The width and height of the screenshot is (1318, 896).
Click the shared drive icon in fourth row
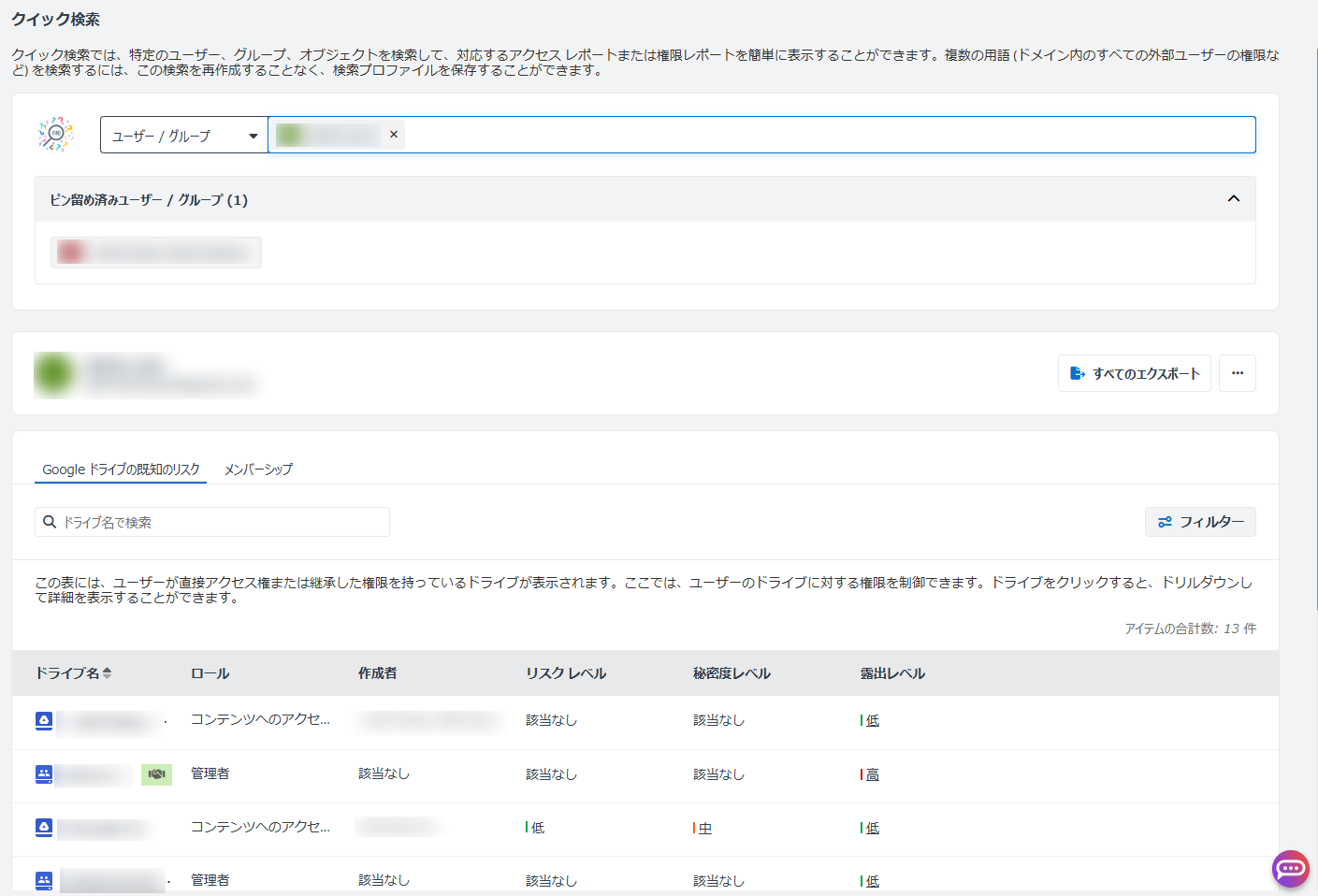tap(44, 881)
